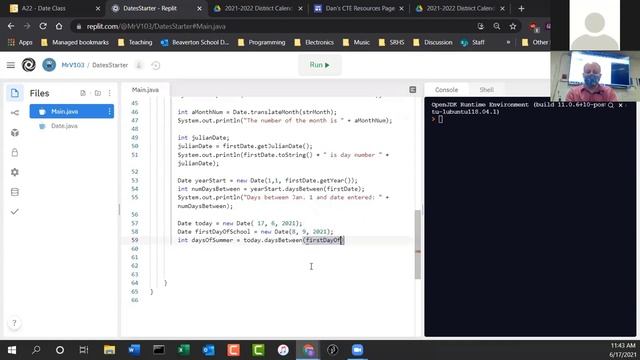640x360 pixels.
Task: Open a new browser tab
Action: coord(521,9)
